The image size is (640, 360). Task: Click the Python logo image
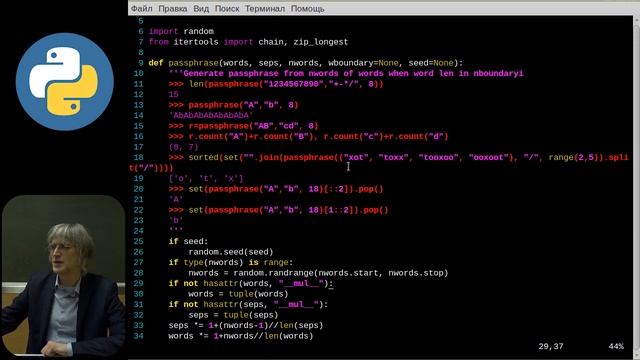(x=64, y=82)
